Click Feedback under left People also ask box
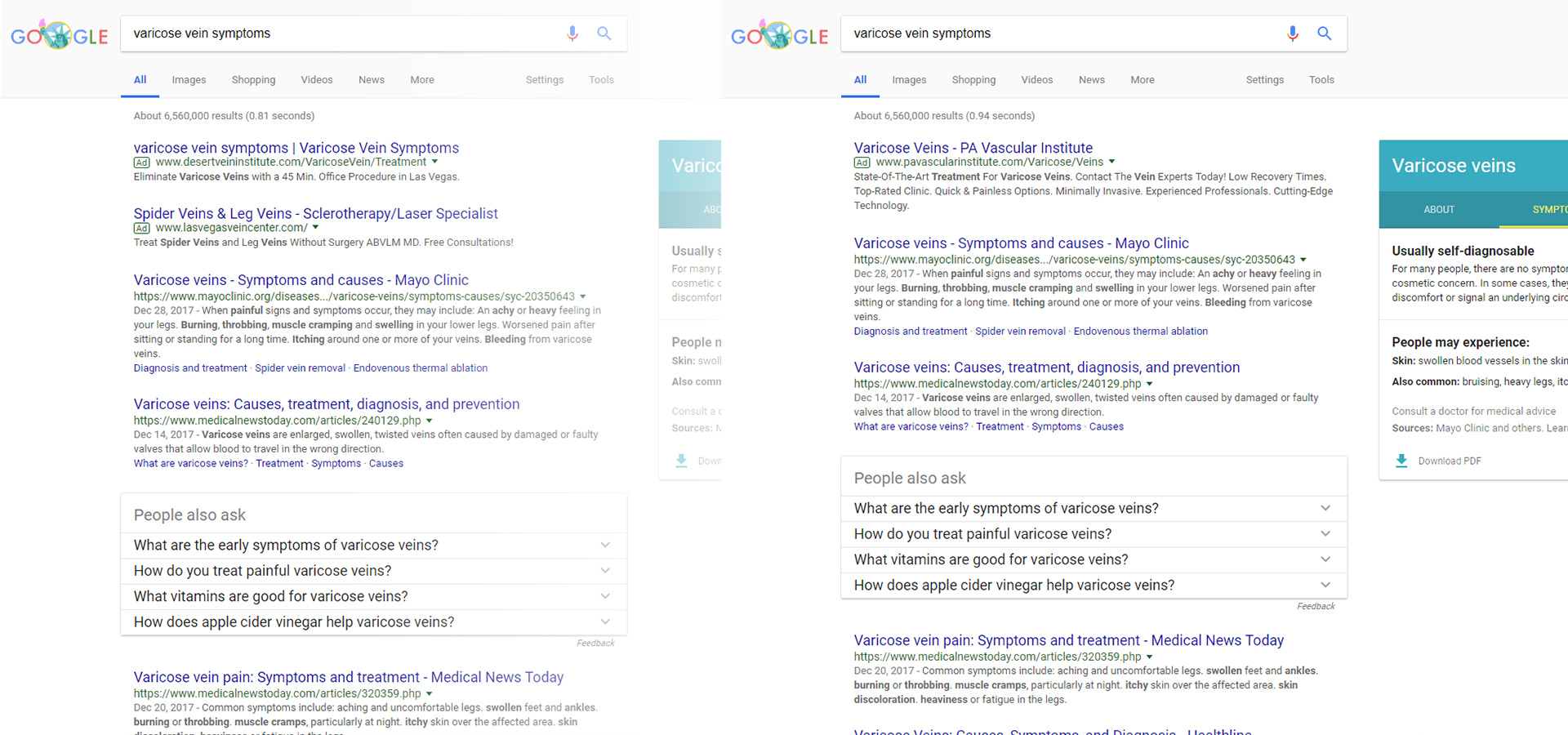 (595, 643)
